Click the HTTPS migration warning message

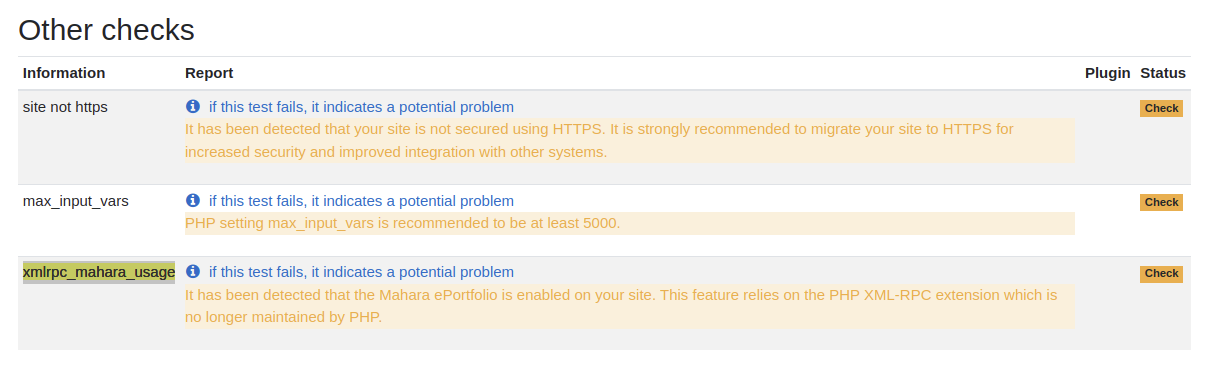[630, 141]
